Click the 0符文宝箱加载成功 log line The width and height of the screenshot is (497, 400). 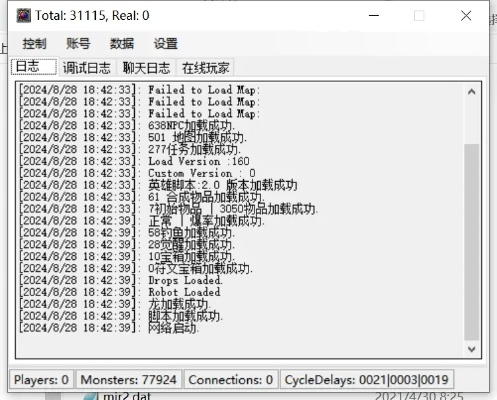[x=136, y=268]
